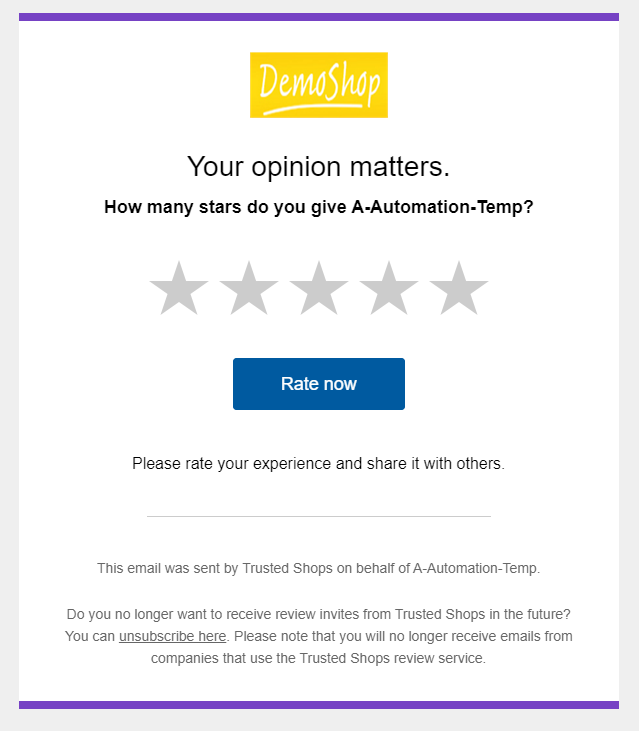This screenshot has width=639, height=731.
Task: Click the DemoShop logo image
Action: (x=319, y=85)
